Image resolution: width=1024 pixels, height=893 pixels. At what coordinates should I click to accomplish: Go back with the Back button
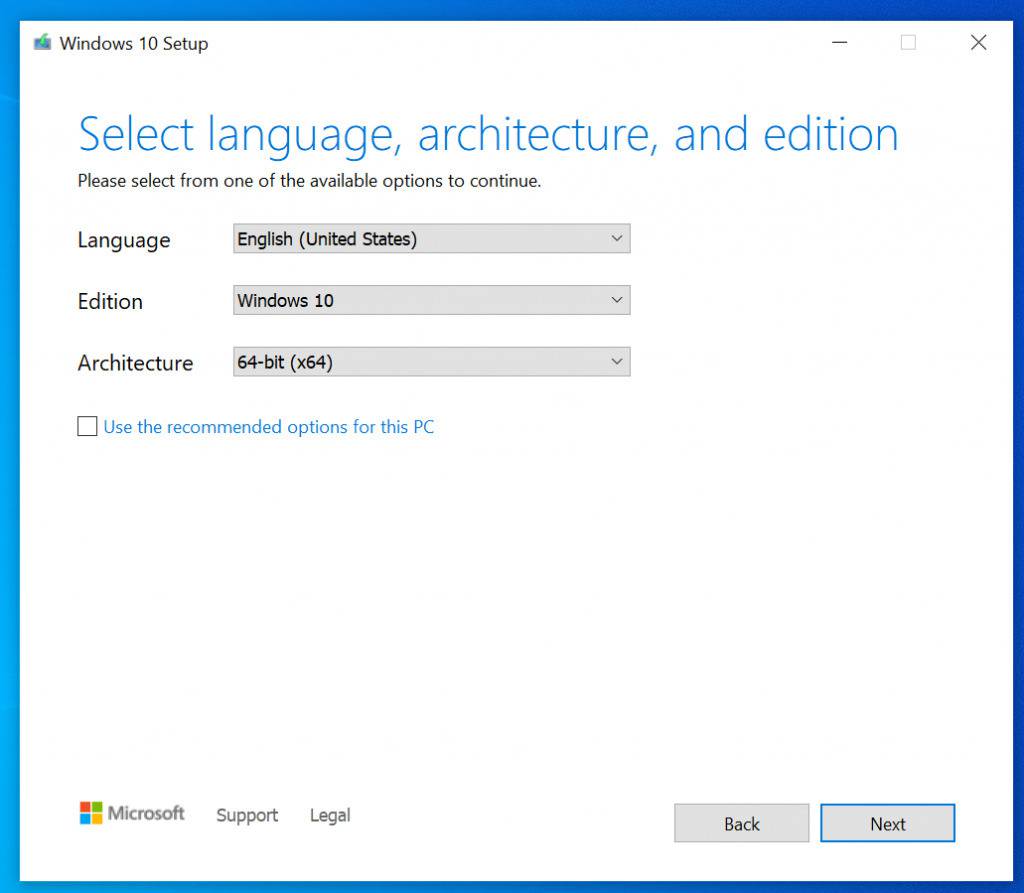tap(741, 824)
